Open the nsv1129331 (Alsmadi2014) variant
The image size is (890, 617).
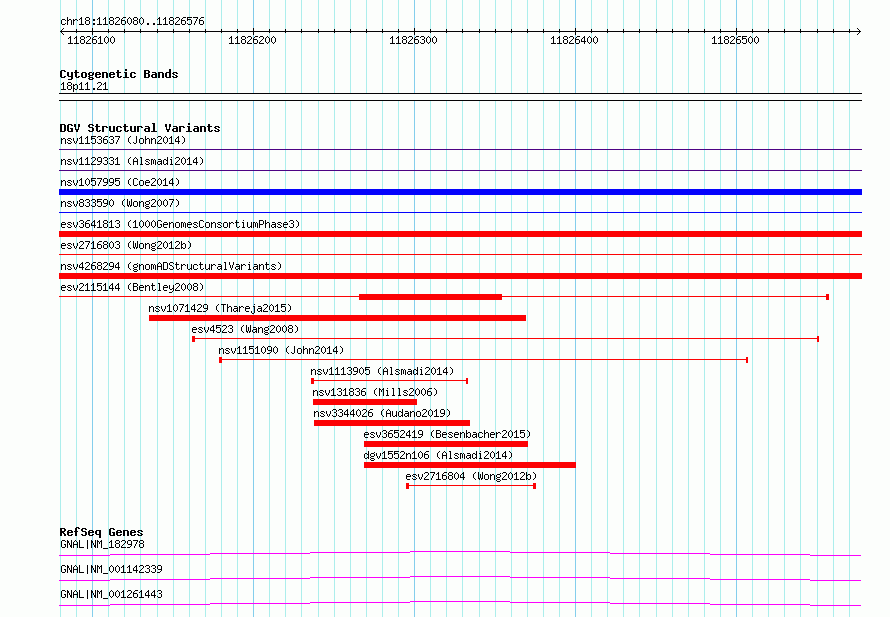(x=132, y=161)
